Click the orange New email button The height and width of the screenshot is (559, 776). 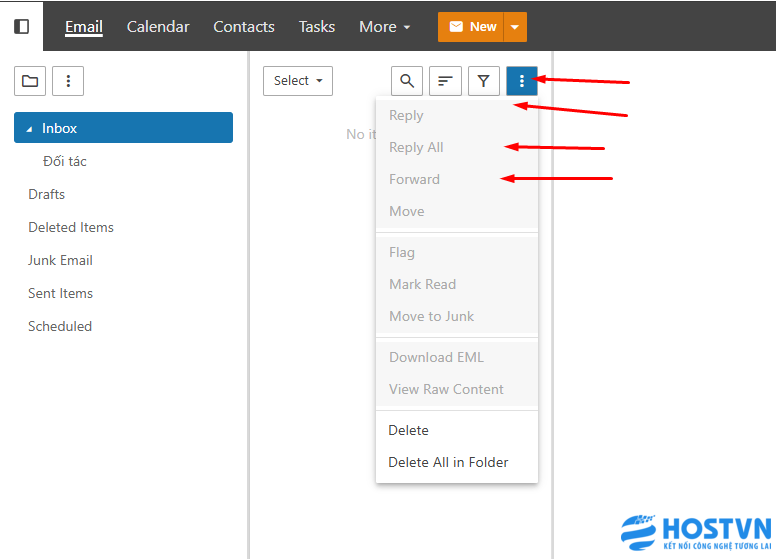(x=471, y=27)
